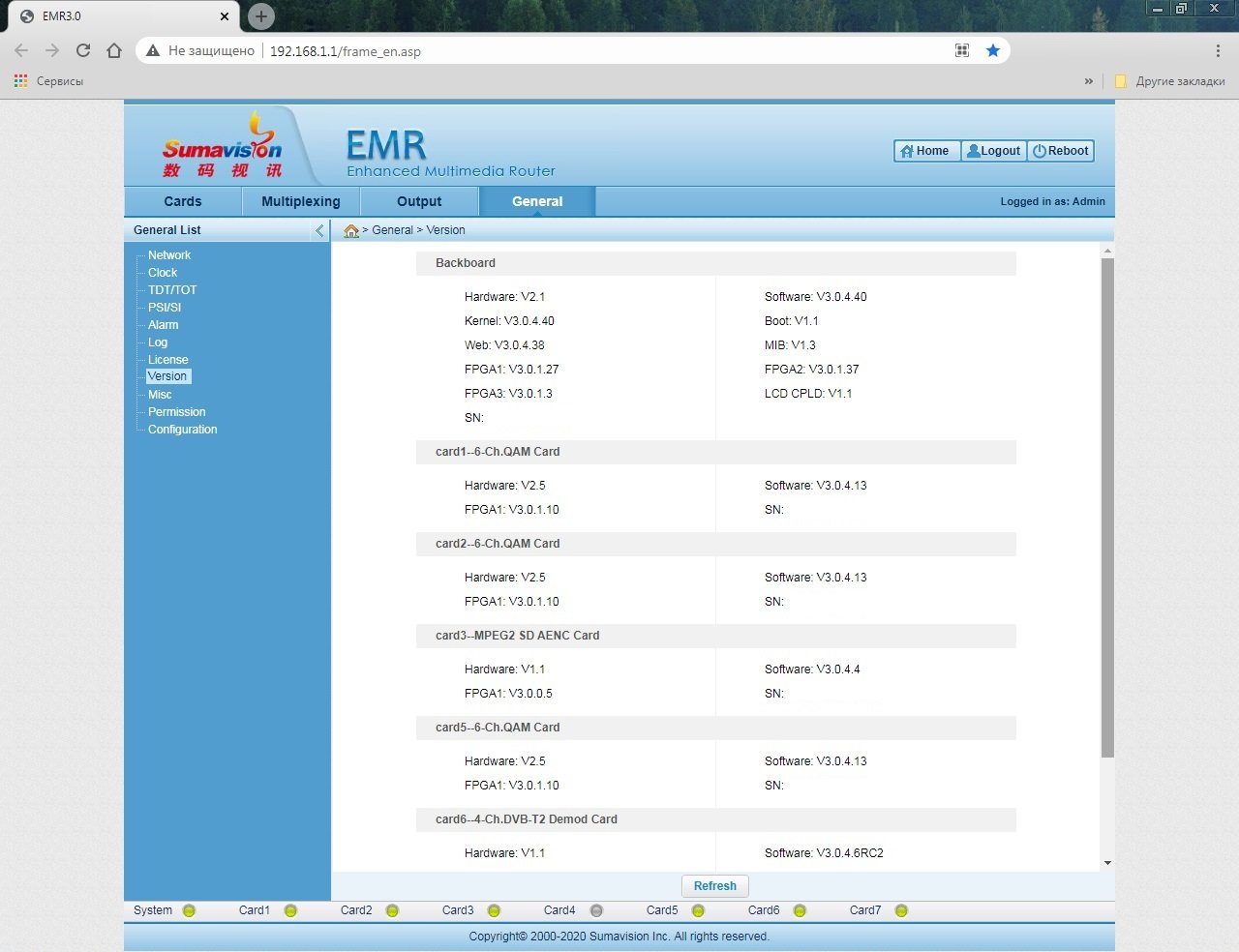Open the Output tab
1239x952 pixels.
(419, 201)
